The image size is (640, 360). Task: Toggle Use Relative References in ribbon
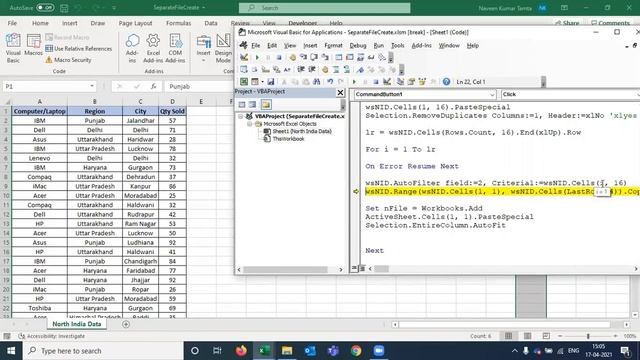pos(78,49)
